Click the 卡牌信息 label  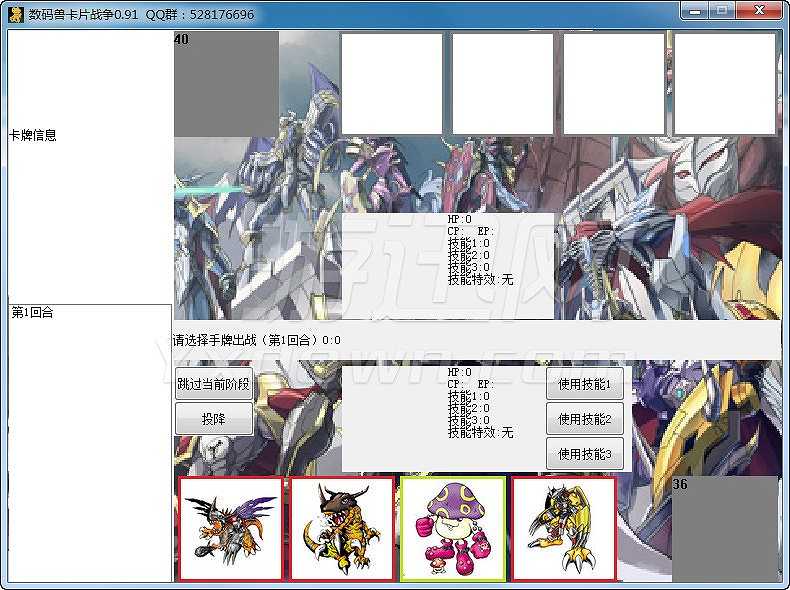tap(33, 135)
